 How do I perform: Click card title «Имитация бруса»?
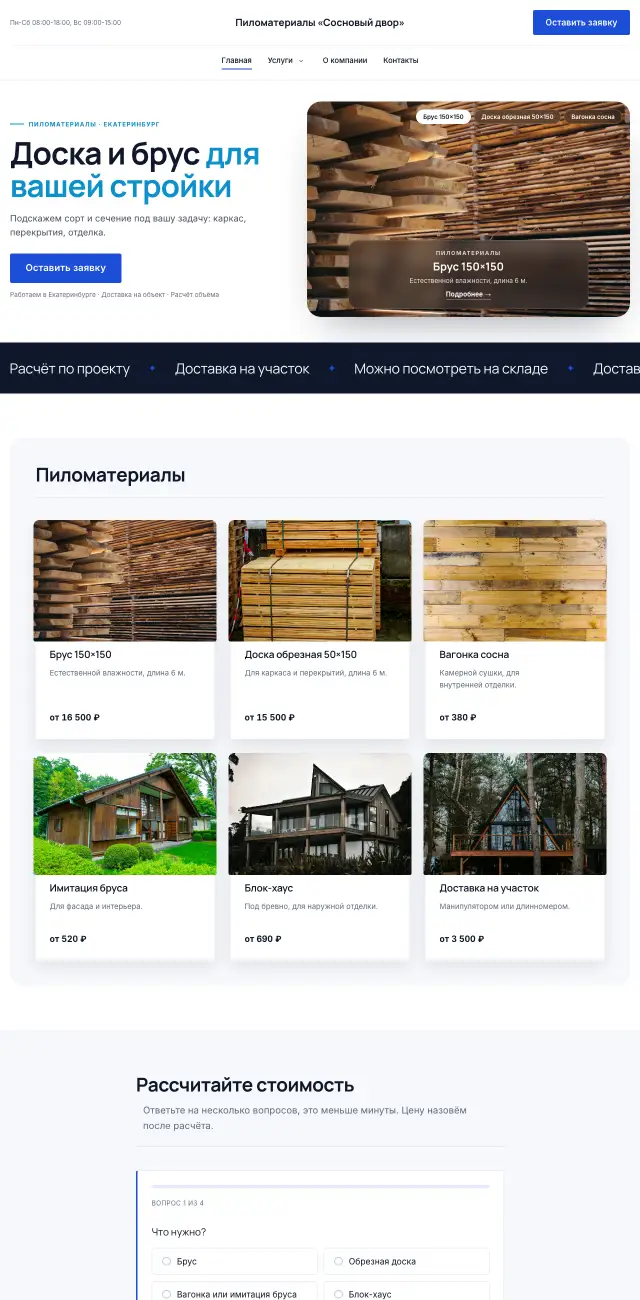coord(88,888)
